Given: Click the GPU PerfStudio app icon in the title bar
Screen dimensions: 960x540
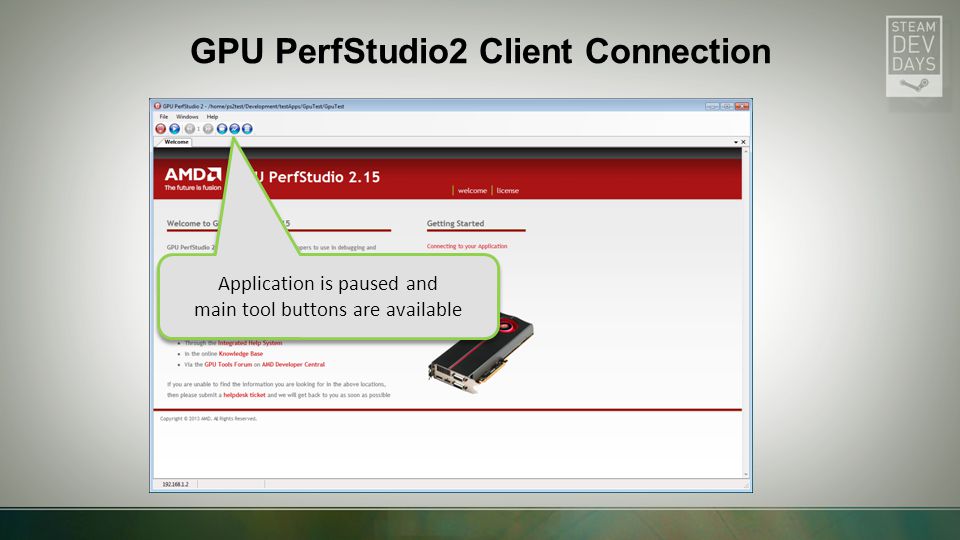Looking at the screenshot, I should coord(157,106).
